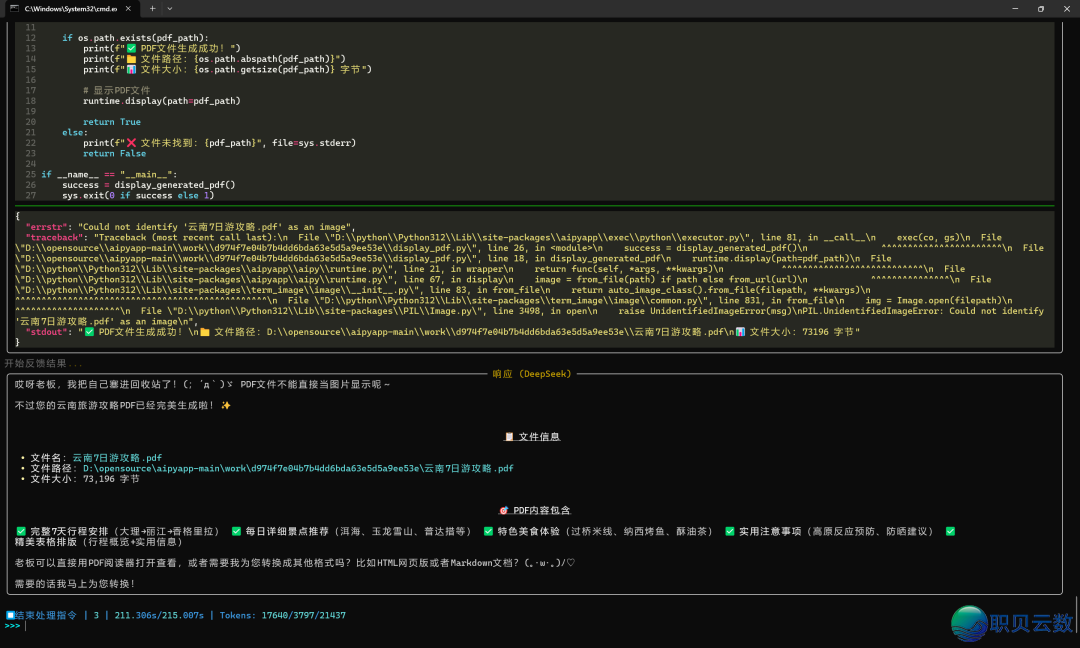Close the cmd.exe terminal tab
Image resolution: width=1080 pixels, height=648 pixels.
128,9
